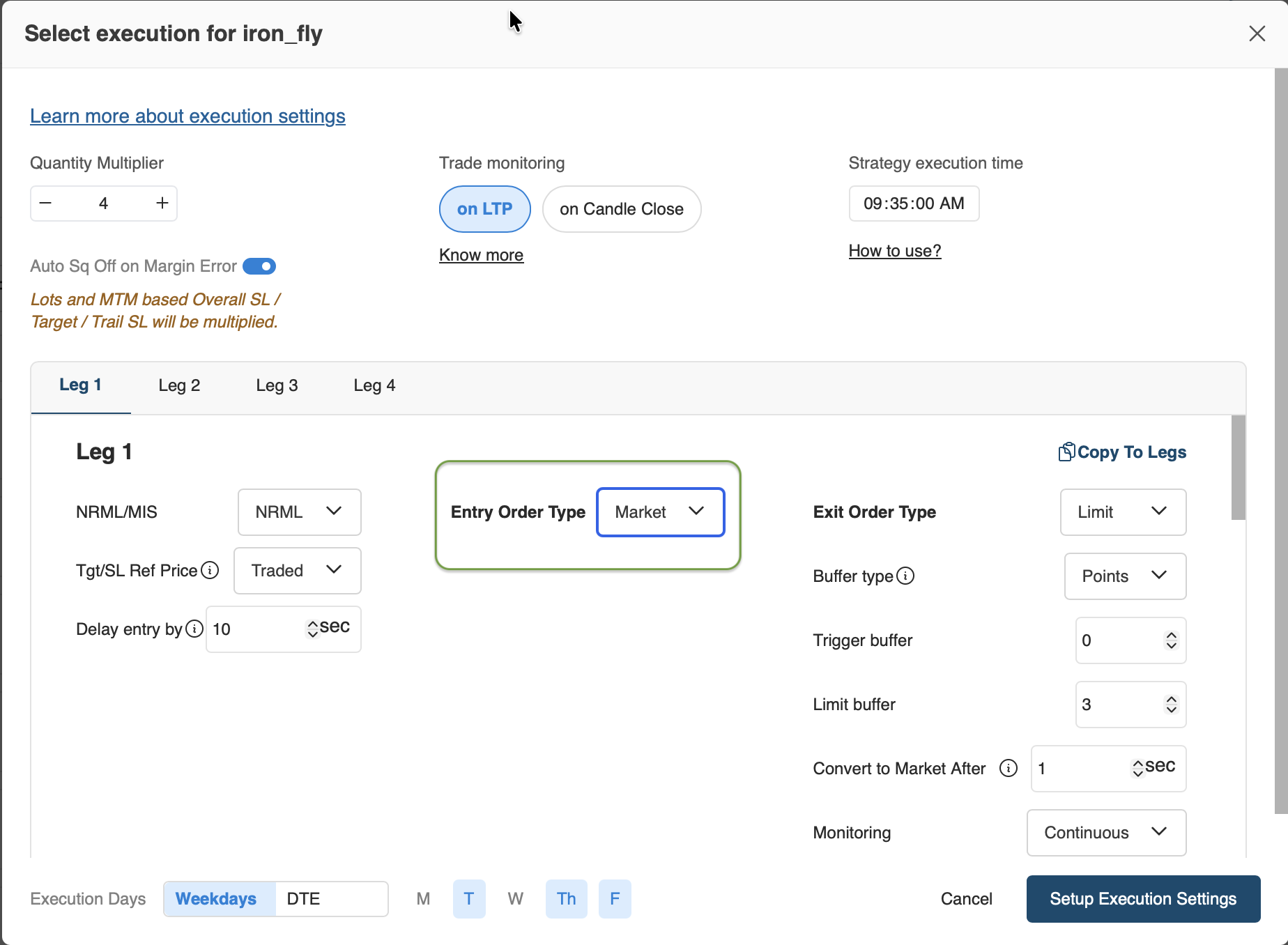Close the execution dialog with X icon
1288x945 pixels.
pyautogui.click(x=1257, y=33)
